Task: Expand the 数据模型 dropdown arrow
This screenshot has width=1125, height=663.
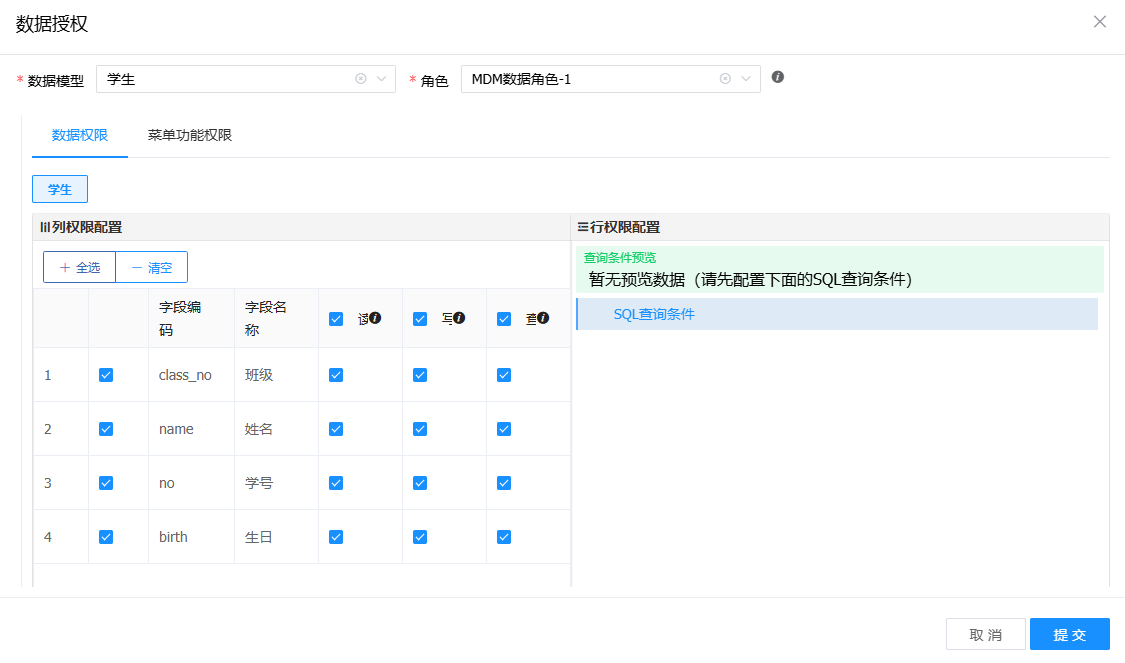Action: [381, 79]
